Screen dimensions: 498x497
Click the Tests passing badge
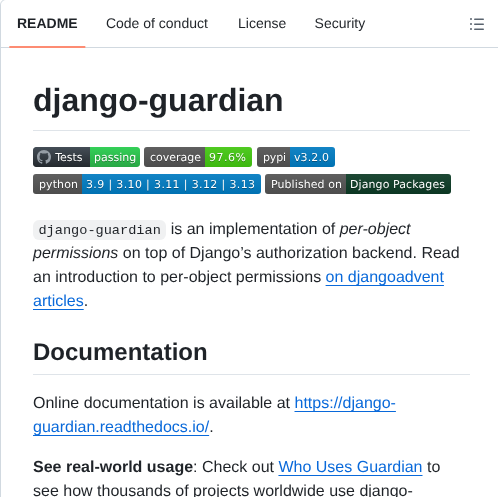pyautogui.click(x=86, y=157)
